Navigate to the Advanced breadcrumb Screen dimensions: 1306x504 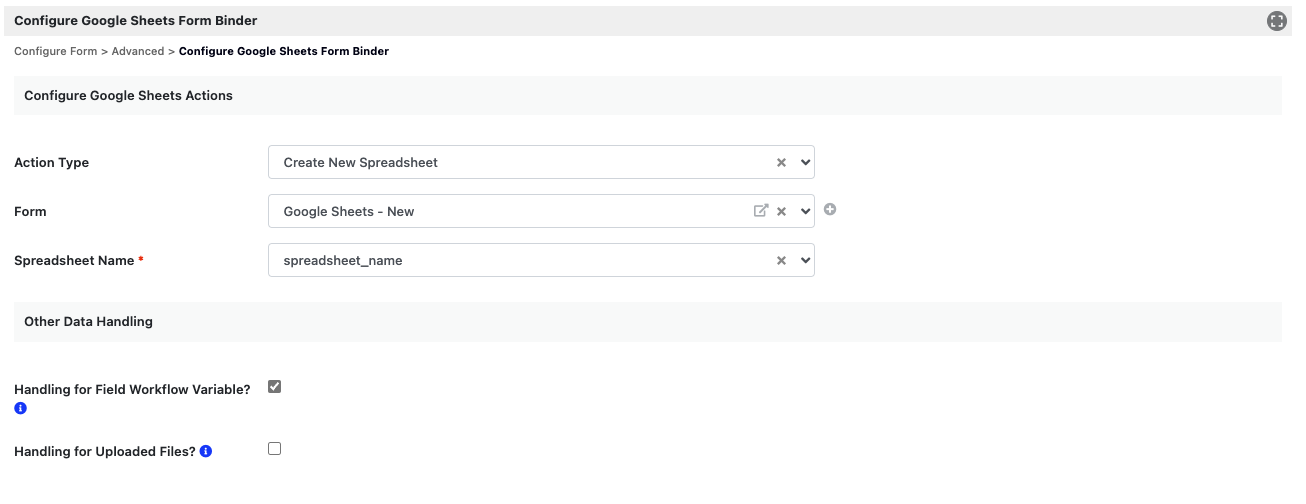138,51
